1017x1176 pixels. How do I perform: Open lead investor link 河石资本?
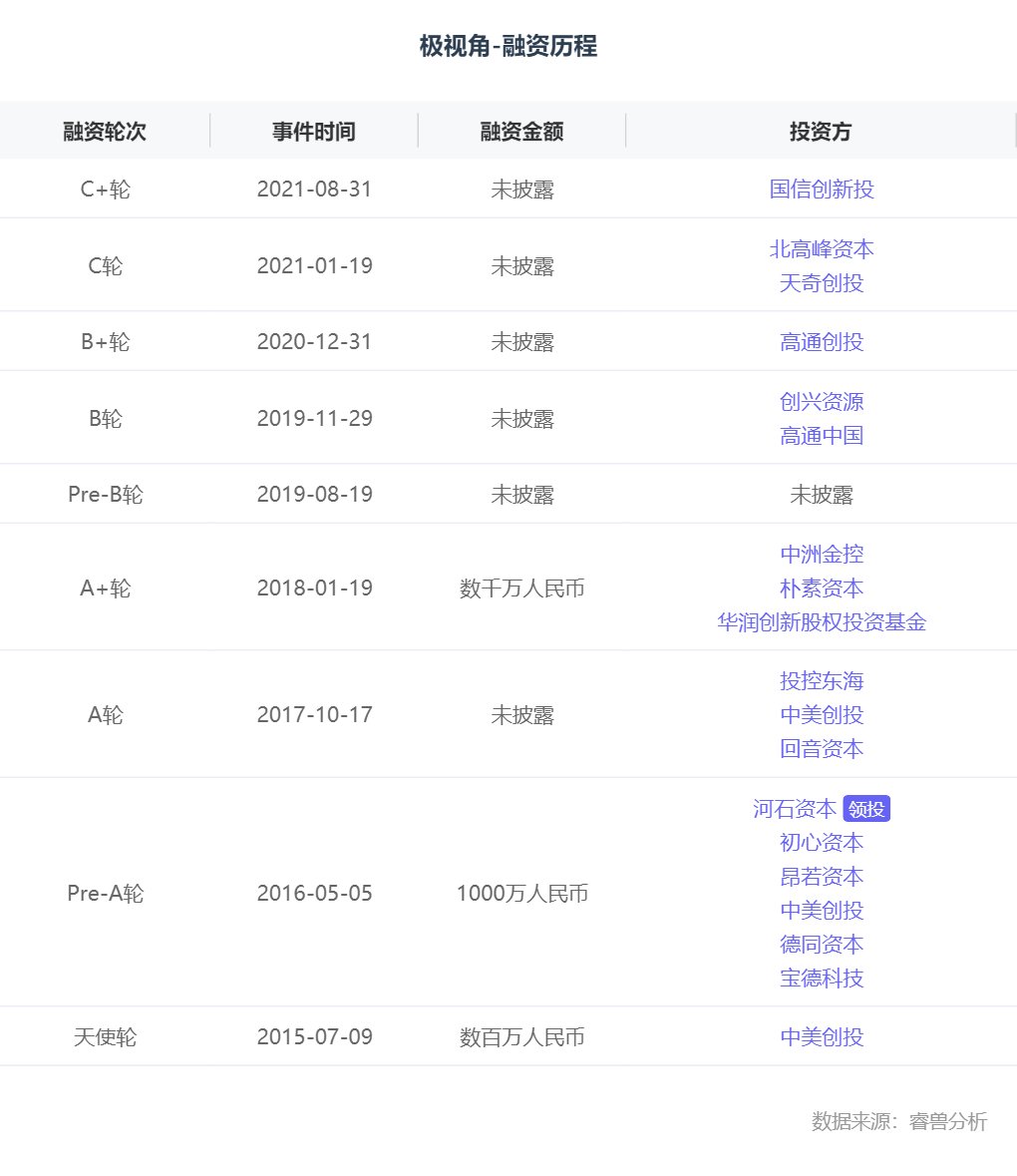[795, 809]
